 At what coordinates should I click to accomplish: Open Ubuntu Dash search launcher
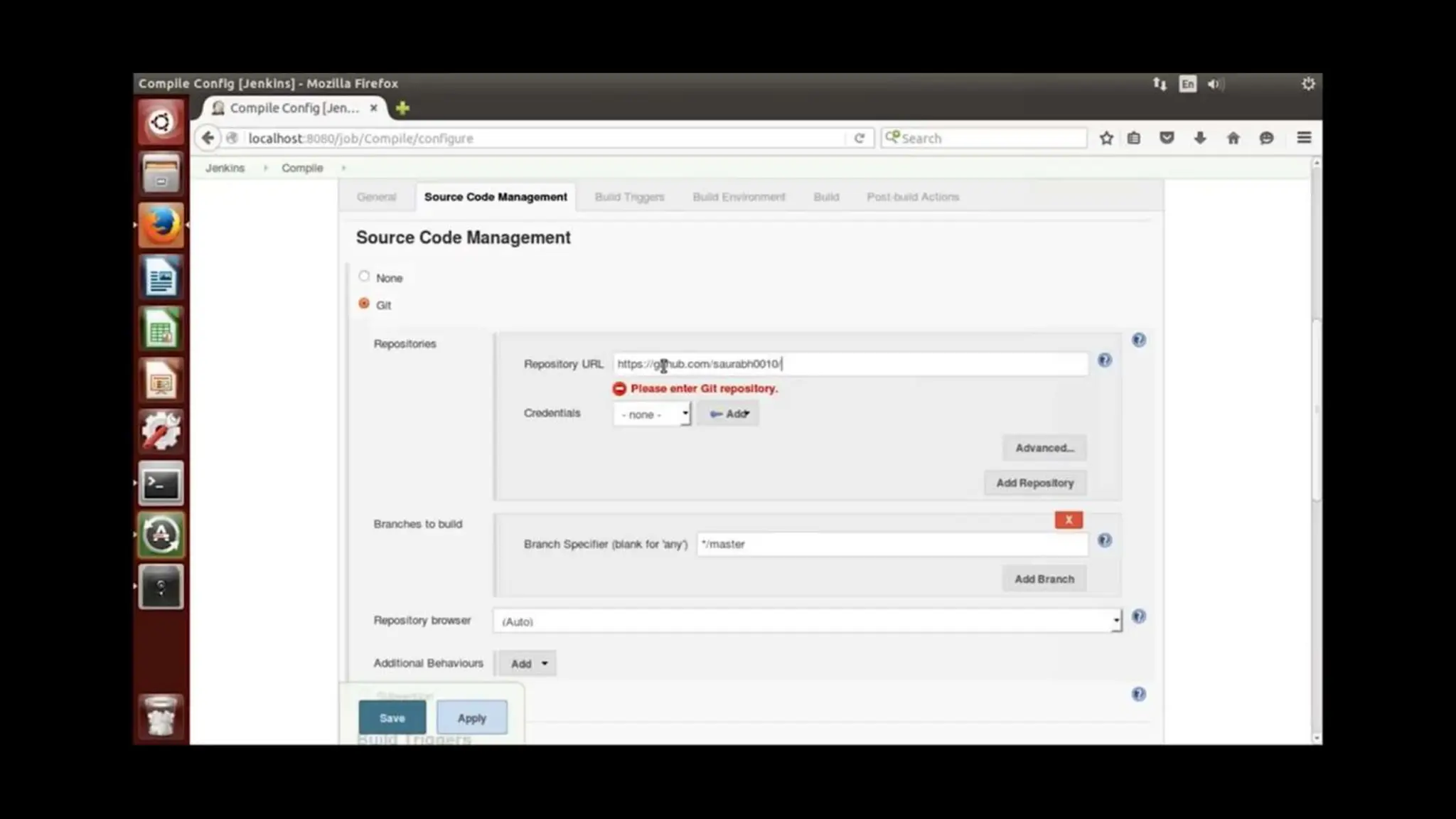point(161,122)
